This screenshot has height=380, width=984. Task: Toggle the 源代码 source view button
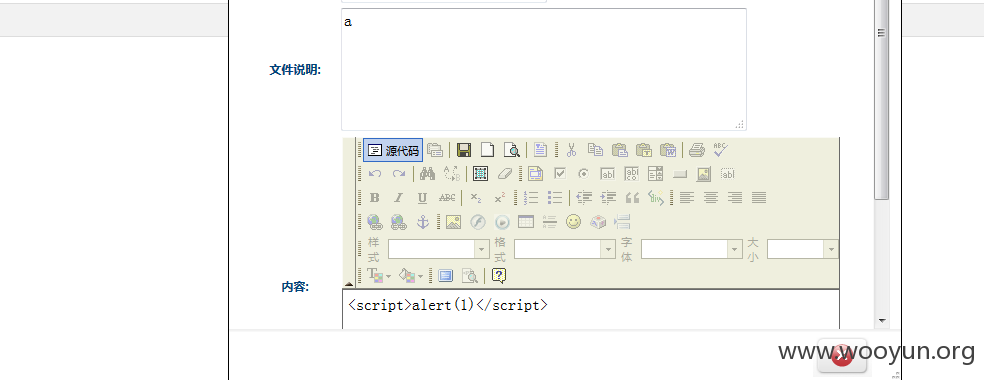[393, 150]
